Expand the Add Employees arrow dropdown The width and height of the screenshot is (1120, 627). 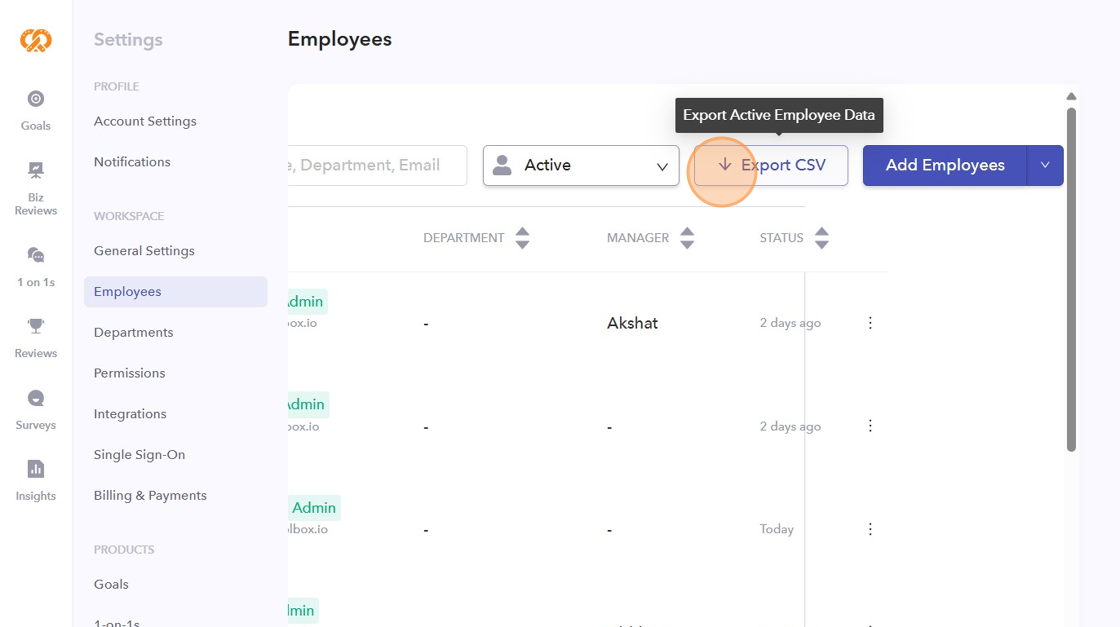point(1045,166)
